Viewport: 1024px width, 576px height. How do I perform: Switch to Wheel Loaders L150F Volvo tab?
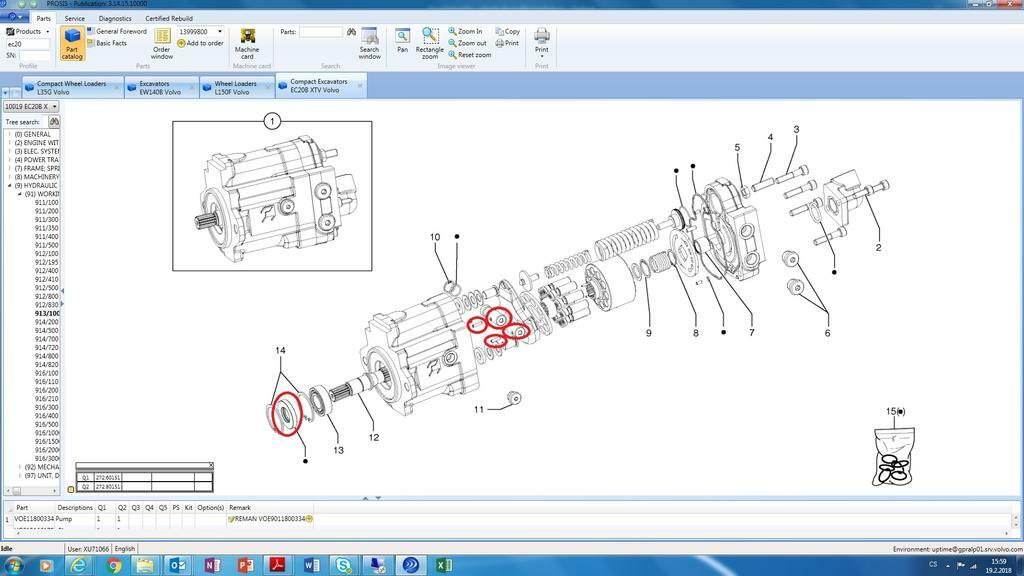(x=236, y=88)
